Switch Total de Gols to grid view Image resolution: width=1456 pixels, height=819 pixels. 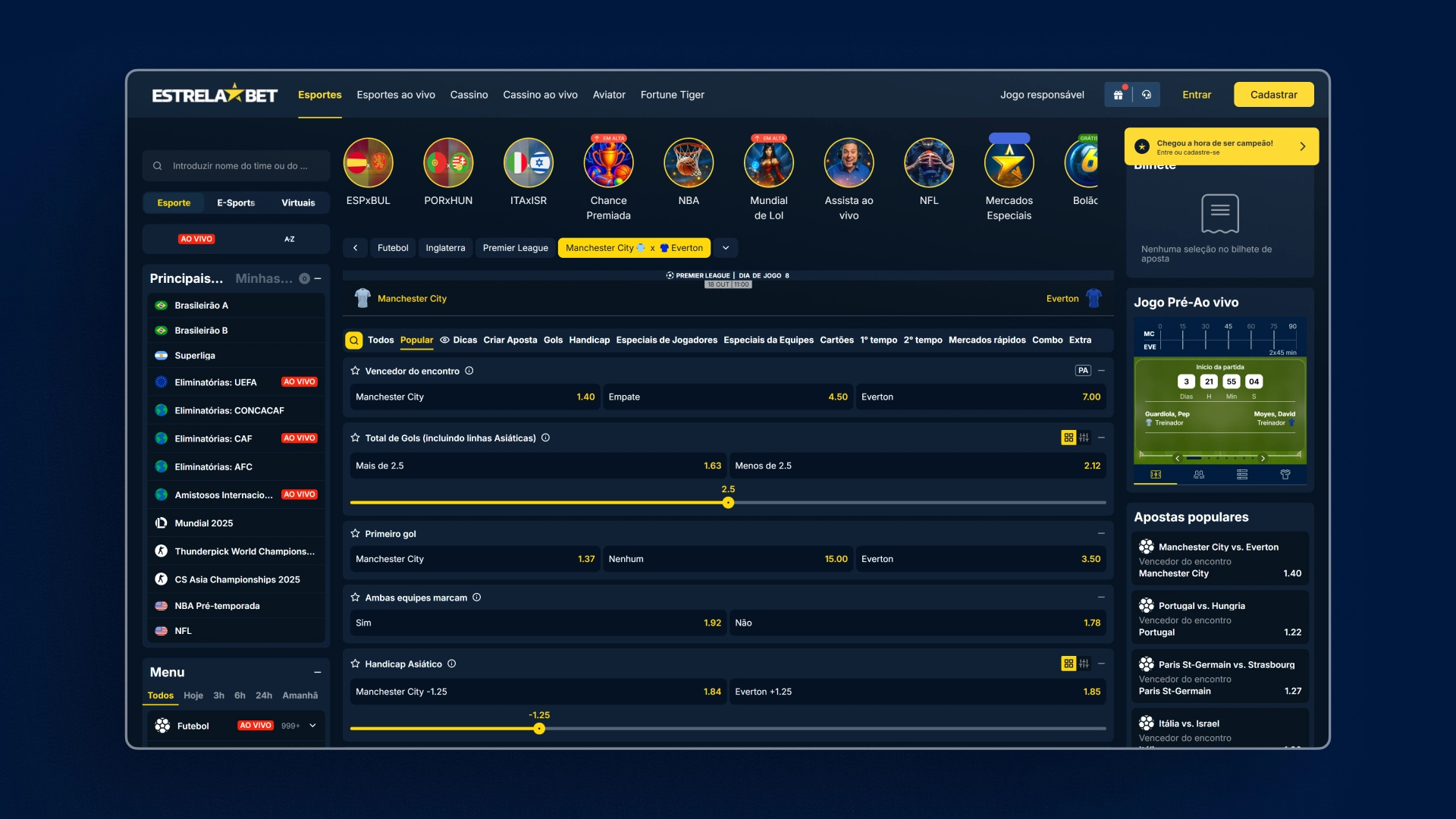pos(1068,438)
